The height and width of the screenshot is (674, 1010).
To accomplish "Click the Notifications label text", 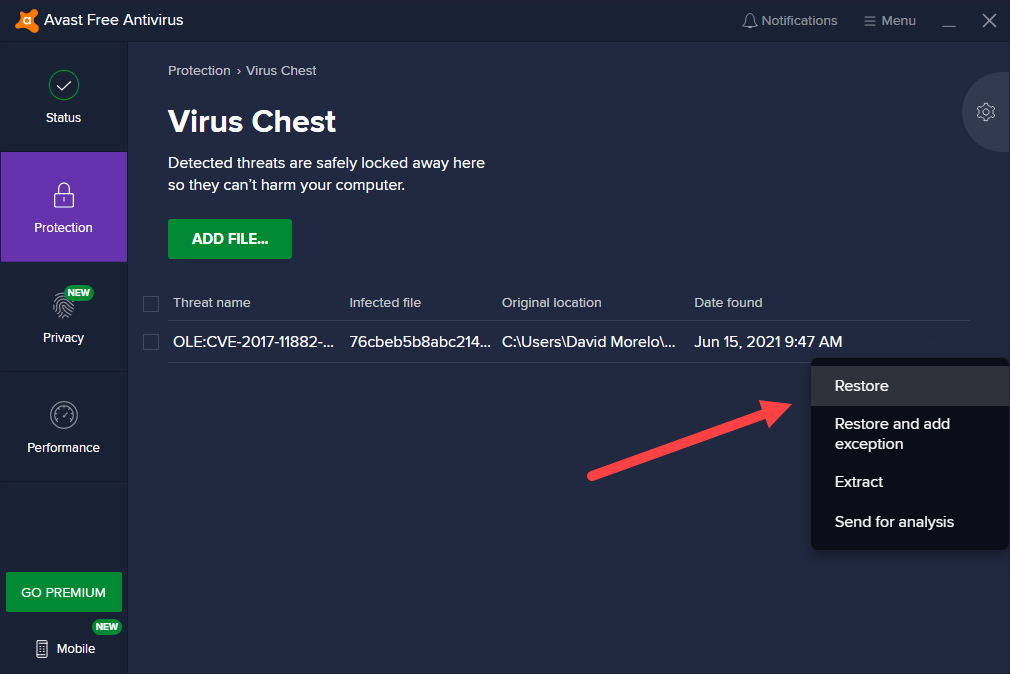I will point(799,21).
